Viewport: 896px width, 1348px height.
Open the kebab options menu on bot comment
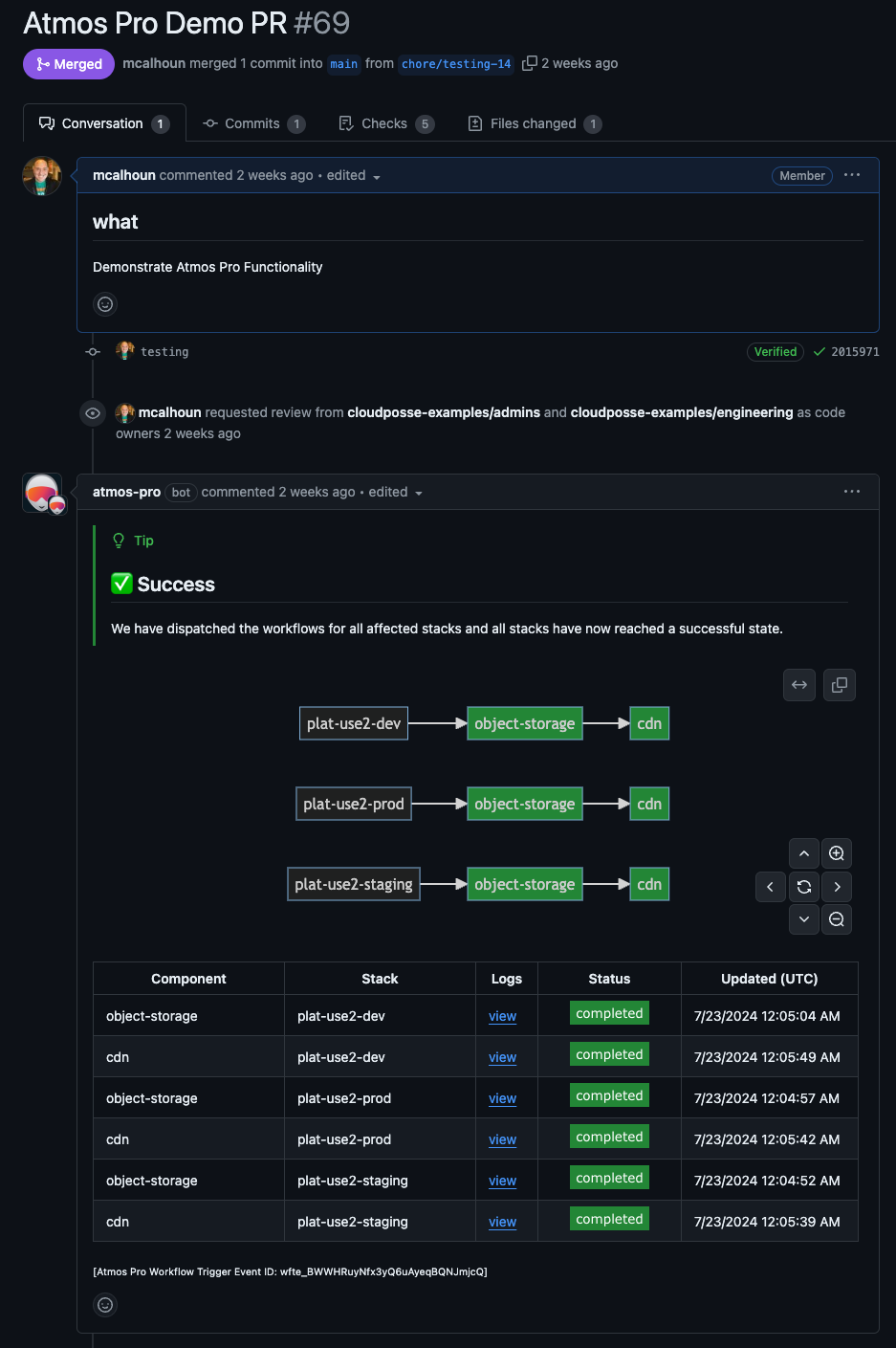[851, 492]
